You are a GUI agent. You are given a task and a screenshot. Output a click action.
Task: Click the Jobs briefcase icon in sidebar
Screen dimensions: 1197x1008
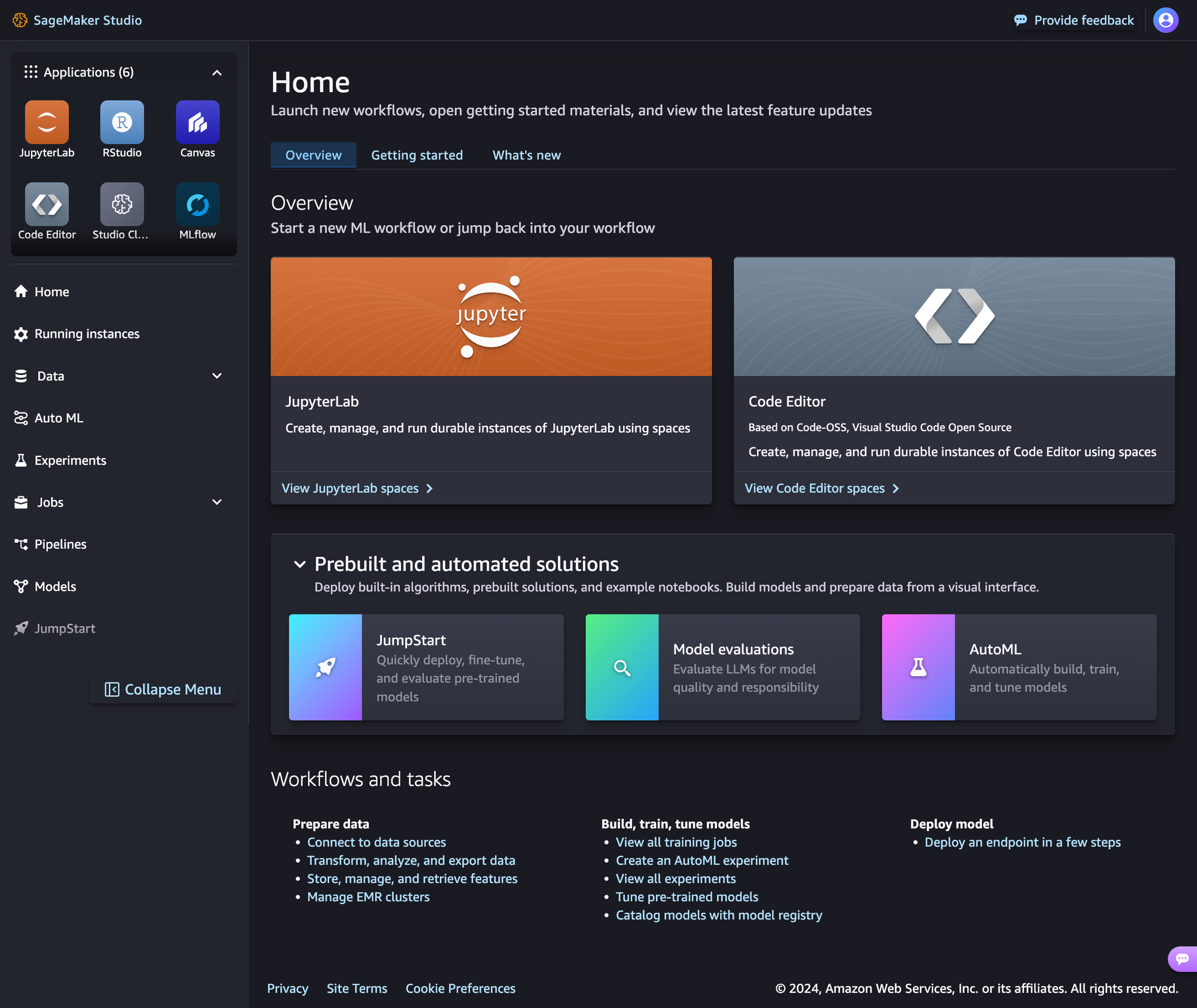click(21, 503)
